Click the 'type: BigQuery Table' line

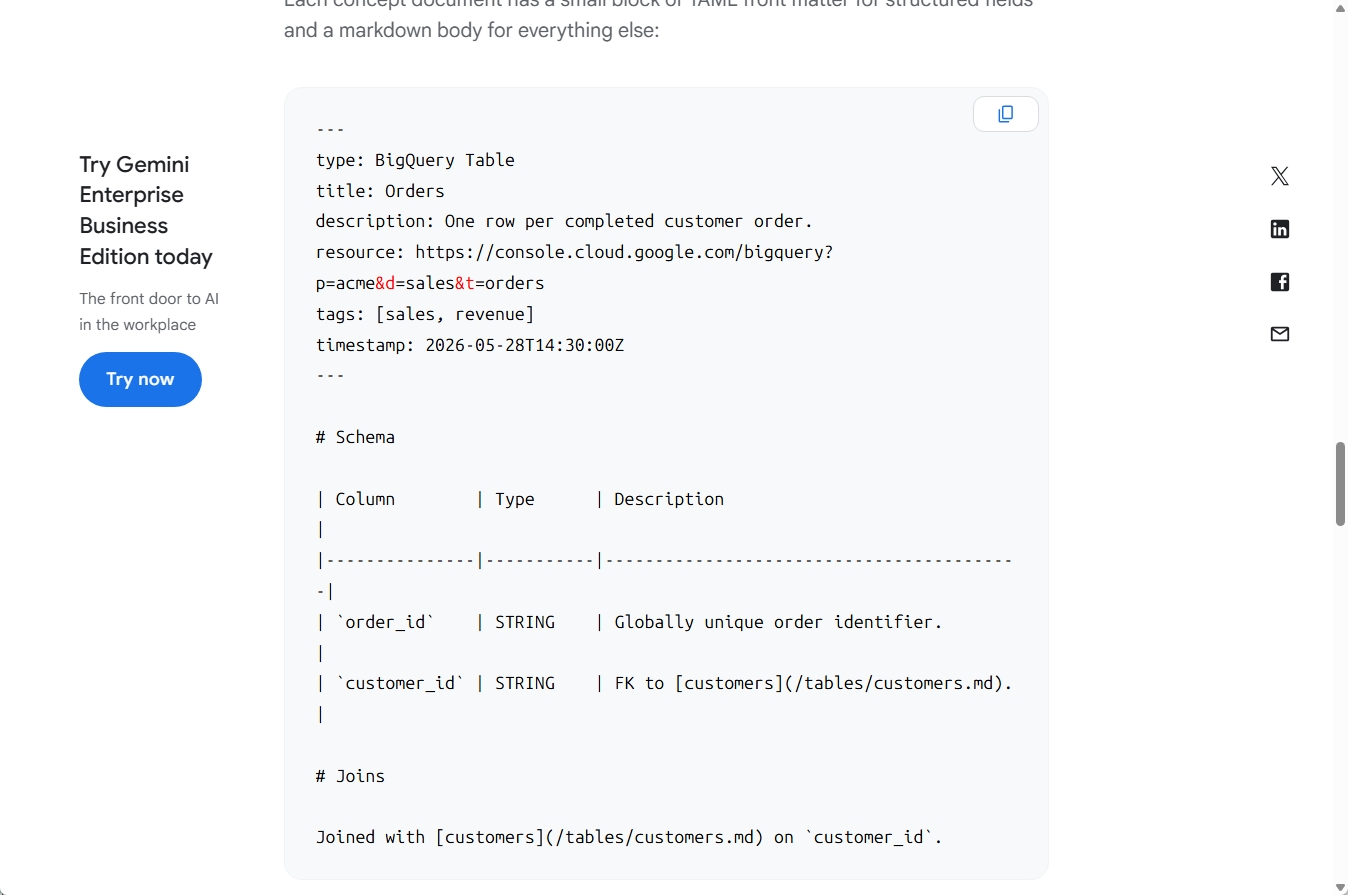click(415, 160)
